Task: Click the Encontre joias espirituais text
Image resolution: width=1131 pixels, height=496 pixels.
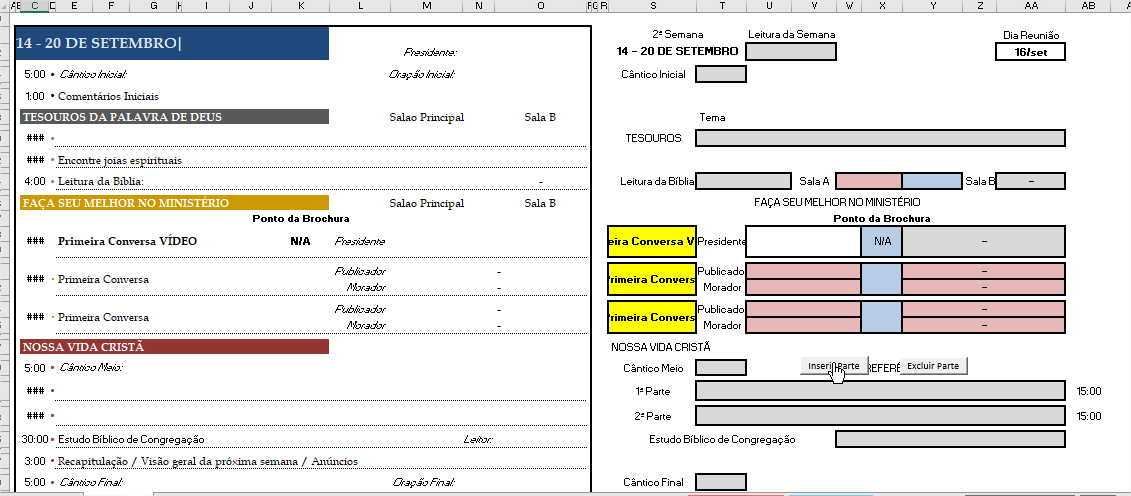Action: (x=120, y=160)
